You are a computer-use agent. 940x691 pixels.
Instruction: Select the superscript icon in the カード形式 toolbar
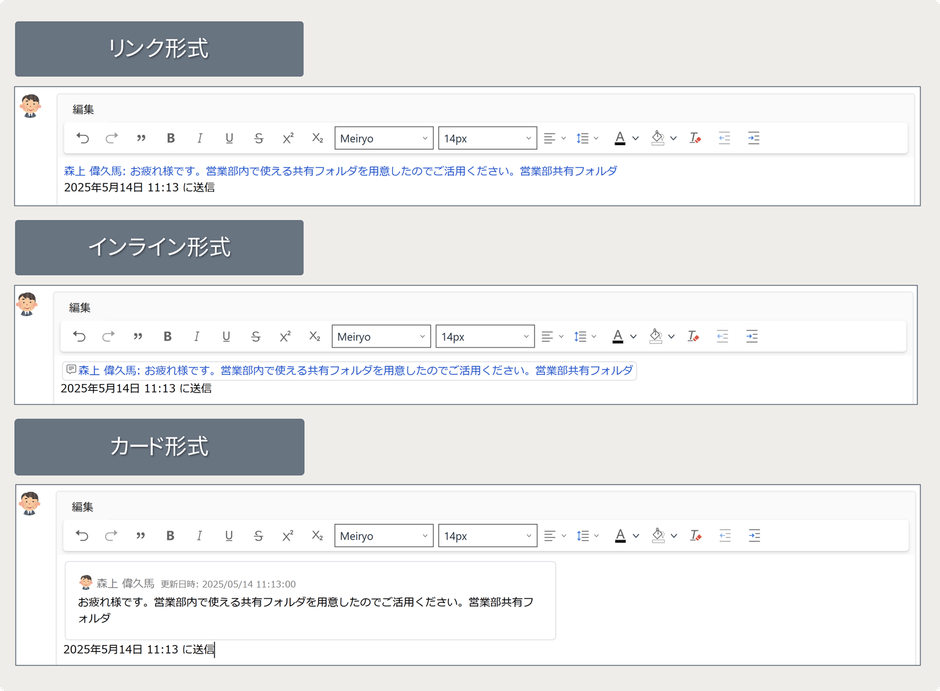287,535
